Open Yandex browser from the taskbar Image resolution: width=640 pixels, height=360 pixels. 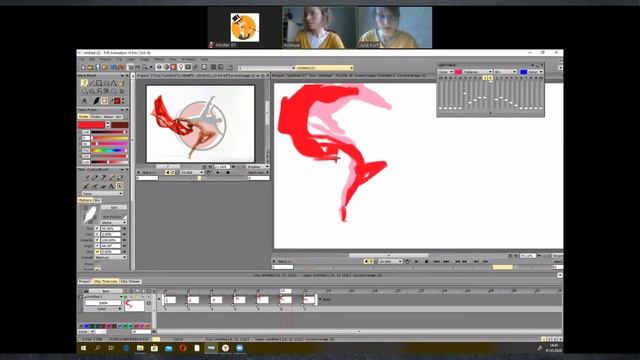pos(225,348)
